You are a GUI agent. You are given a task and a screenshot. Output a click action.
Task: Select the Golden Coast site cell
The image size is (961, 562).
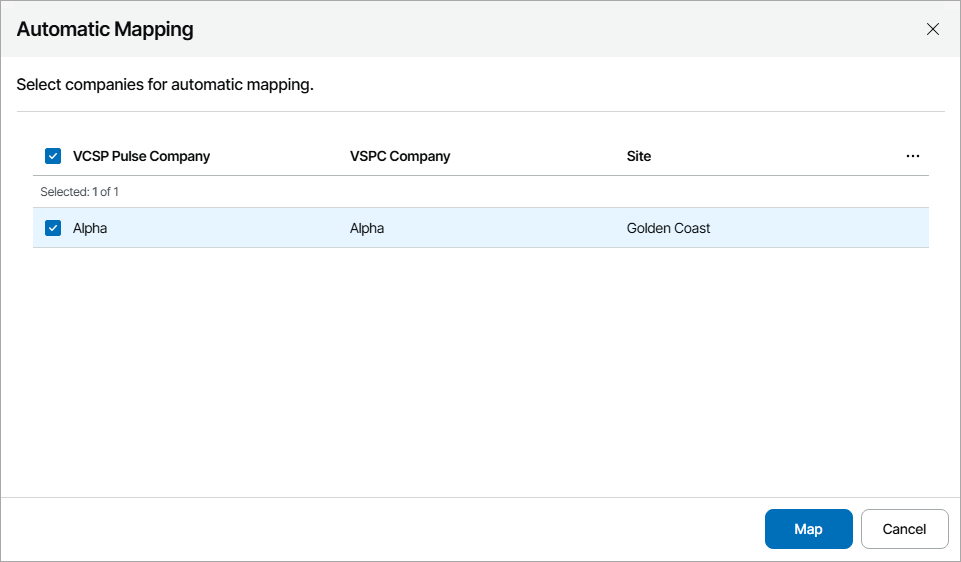click(668, 228)
